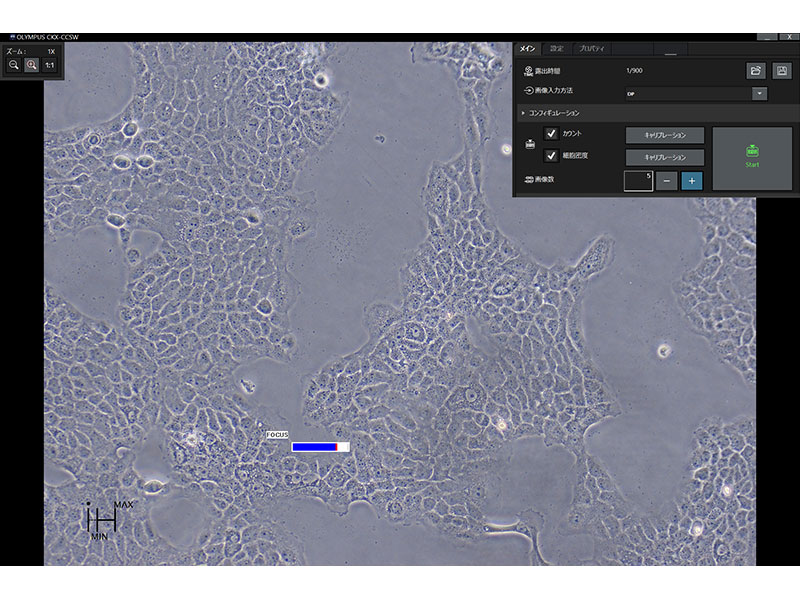Image resolution: width=800 pixels, height=600 pixels.
Task: Uncheck the 細胞密度 checkbox
Action: click(551, 156)
